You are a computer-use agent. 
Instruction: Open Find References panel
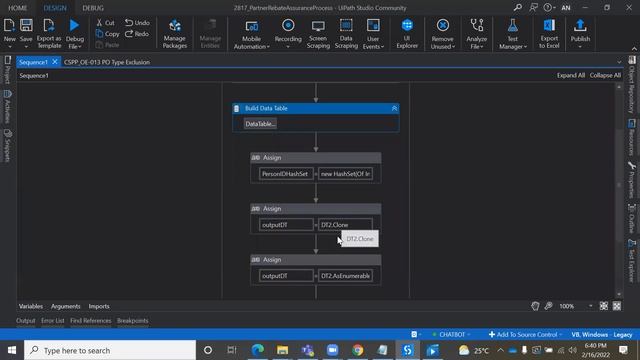point(91,321)
